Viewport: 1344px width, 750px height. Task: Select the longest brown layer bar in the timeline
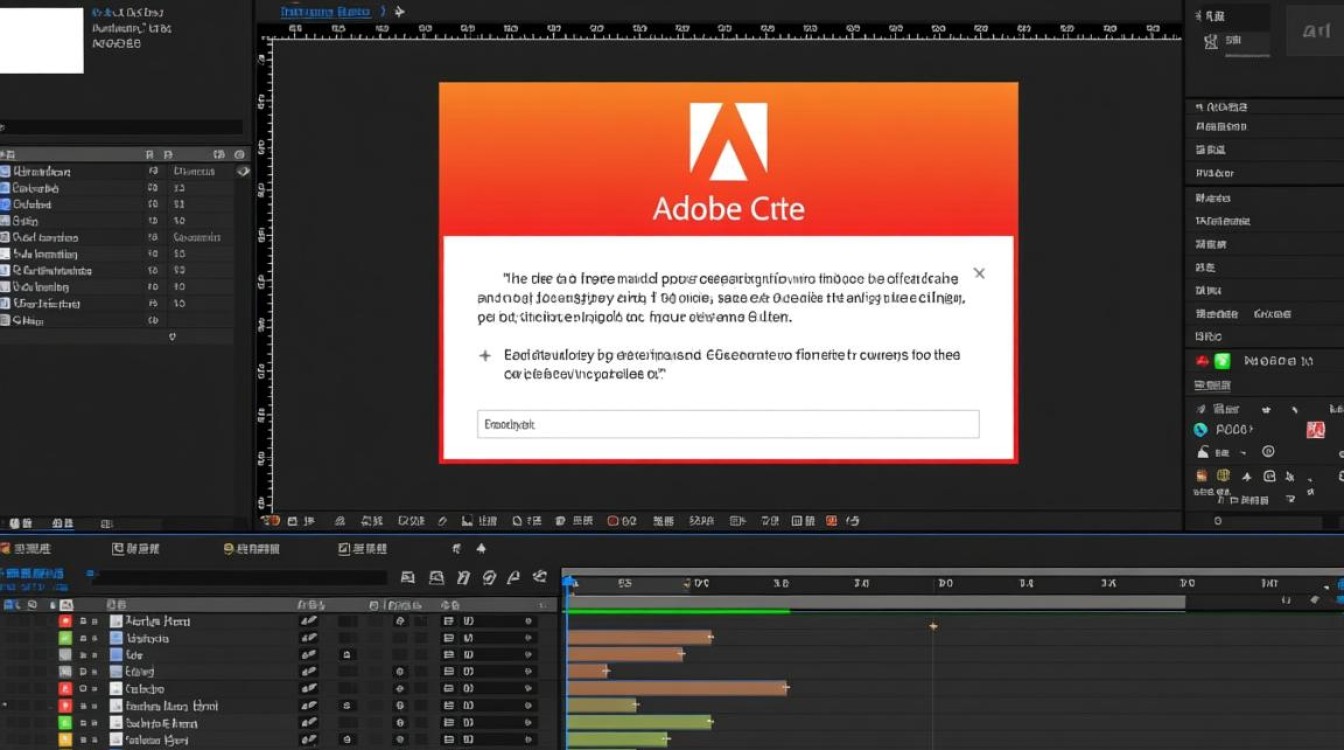point(677,688)
